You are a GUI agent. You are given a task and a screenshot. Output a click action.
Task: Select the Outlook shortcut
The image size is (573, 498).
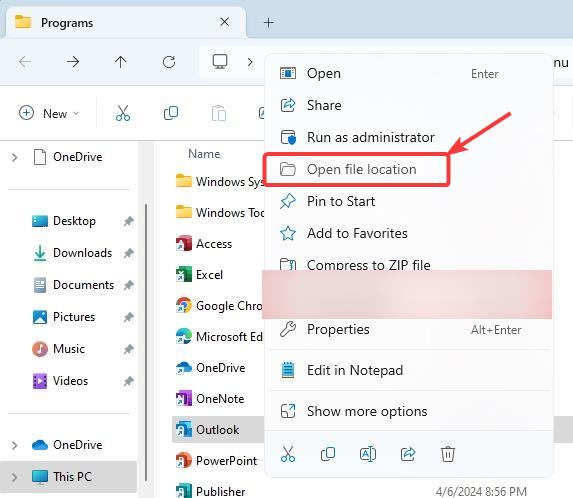pyautogui.click(x=218, y=430)
